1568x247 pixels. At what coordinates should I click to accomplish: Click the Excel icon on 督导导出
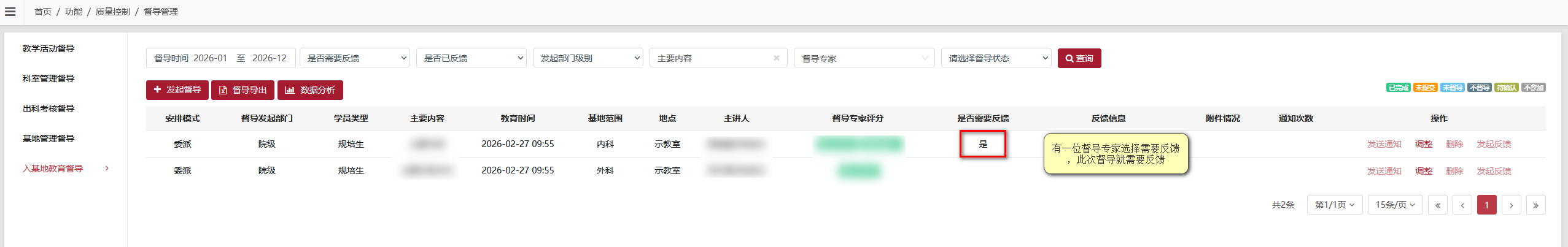pos(223,90)
